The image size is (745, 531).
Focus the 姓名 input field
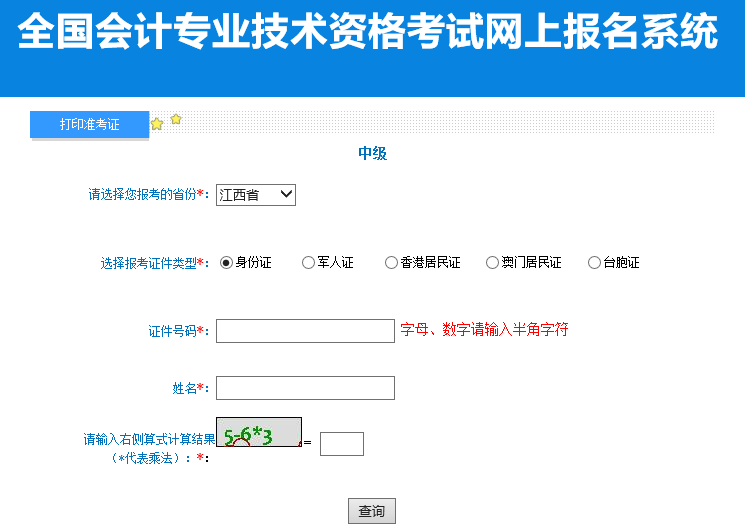(305, 388)
